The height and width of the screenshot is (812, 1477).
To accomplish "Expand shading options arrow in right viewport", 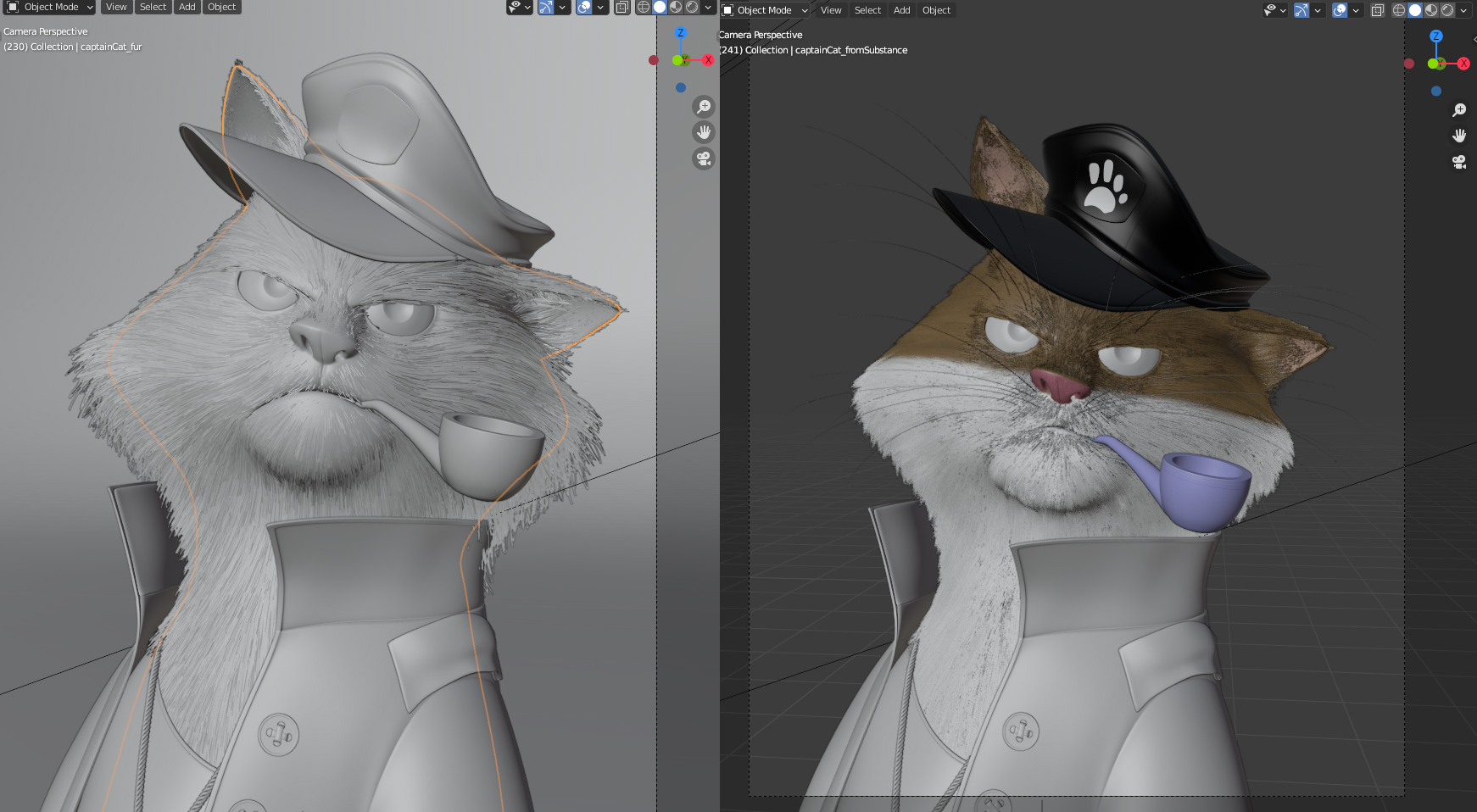I will tap(1463, 10).
